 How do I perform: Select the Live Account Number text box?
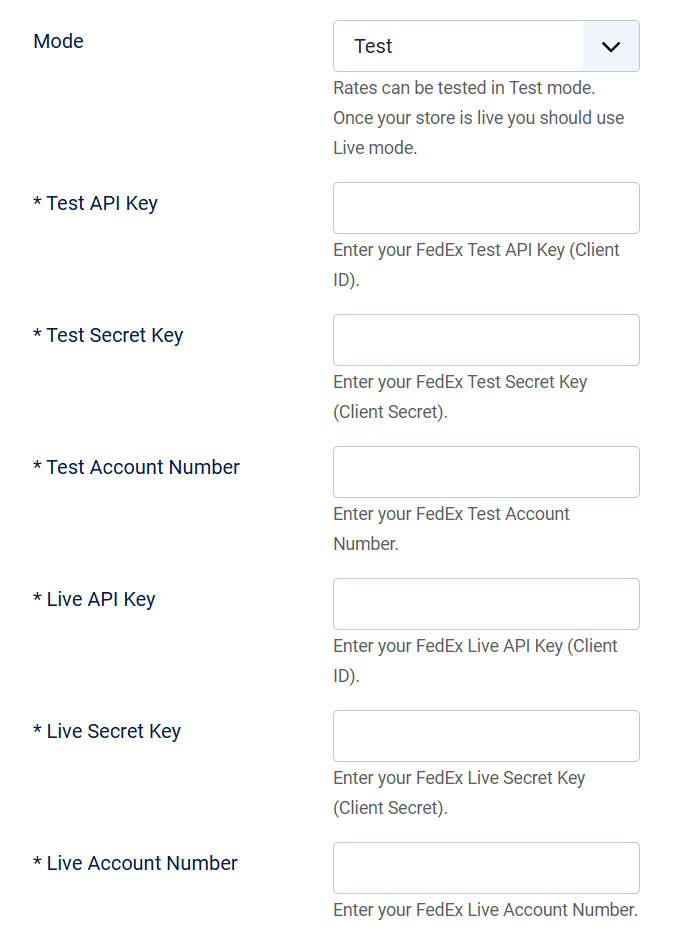pyautogui.click(x=486, y=868)
